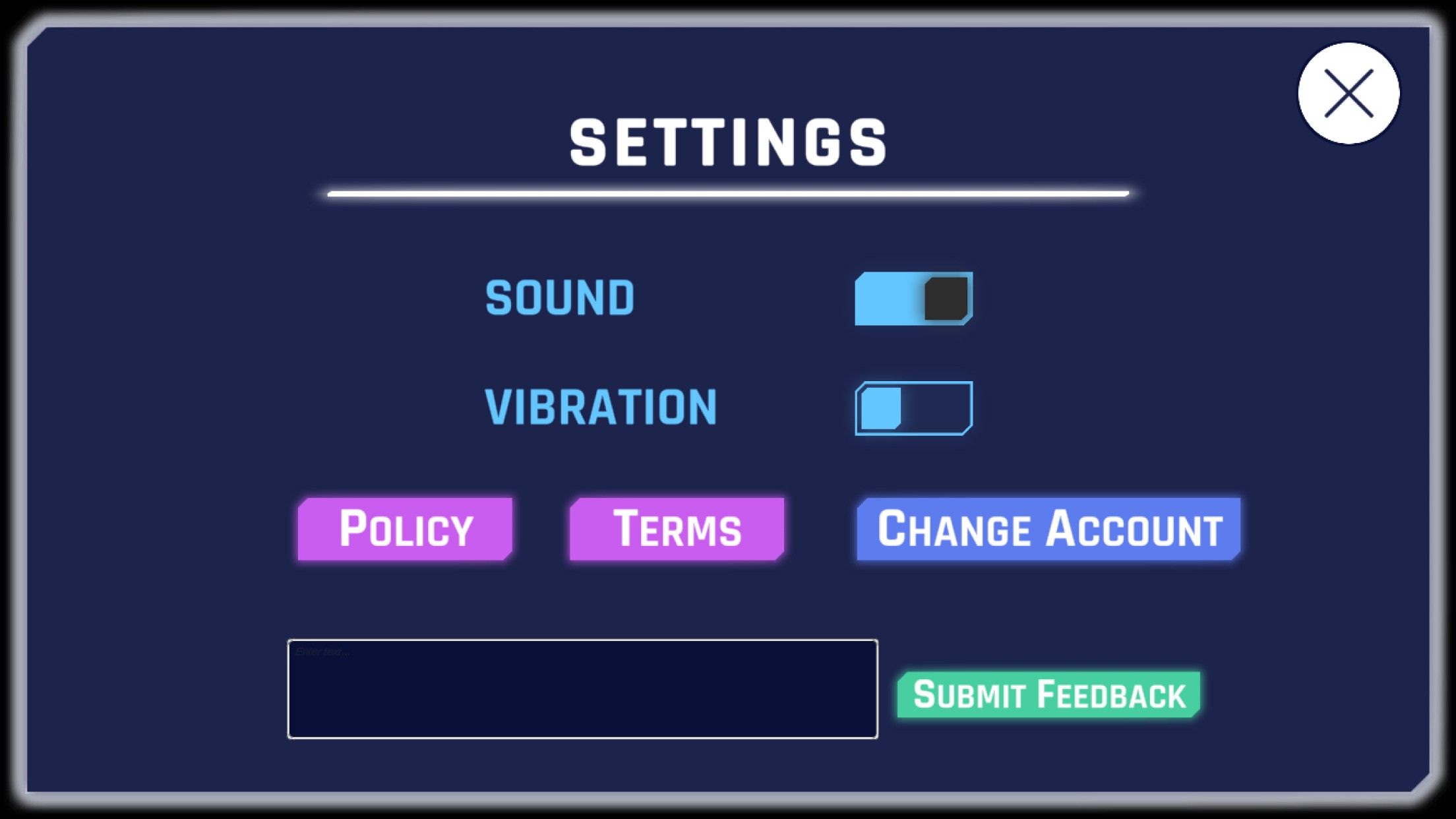Viewport: 1456px width, 819px height.
Task: Click the X cross inside the white circle
Action: click(x=1349, y=94)
